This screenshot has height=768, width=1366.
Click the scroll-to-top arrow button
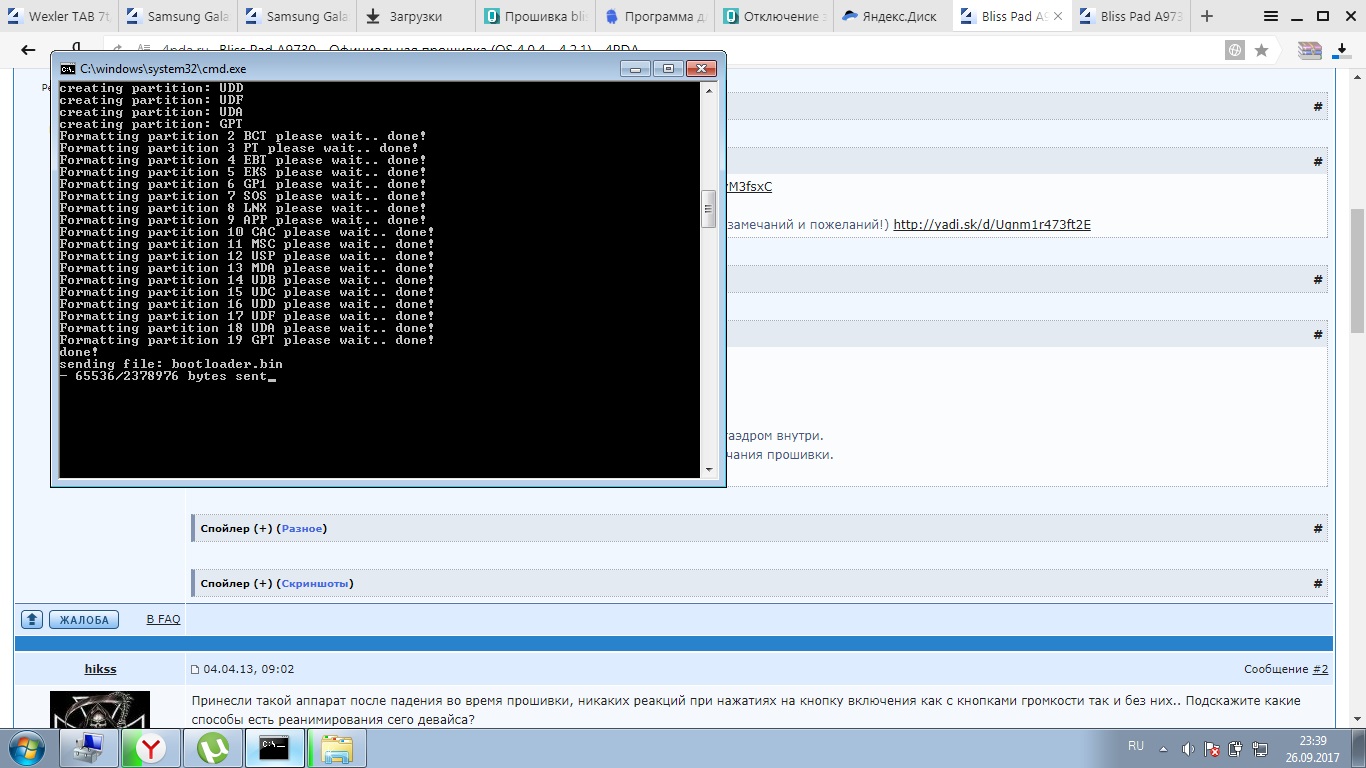click(x=32, y=619)
